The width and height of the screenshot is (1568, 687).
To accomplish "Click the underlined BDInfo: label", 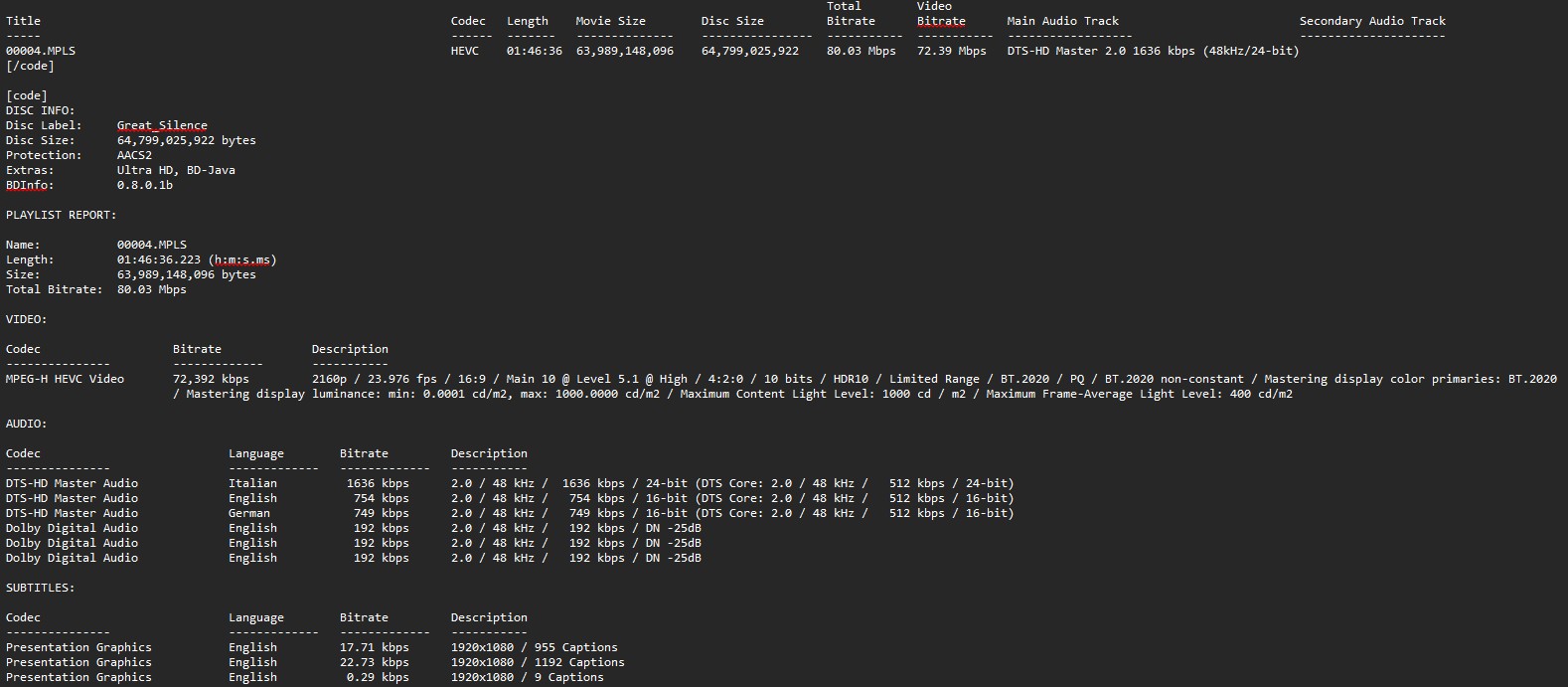I will click(30, 185).
